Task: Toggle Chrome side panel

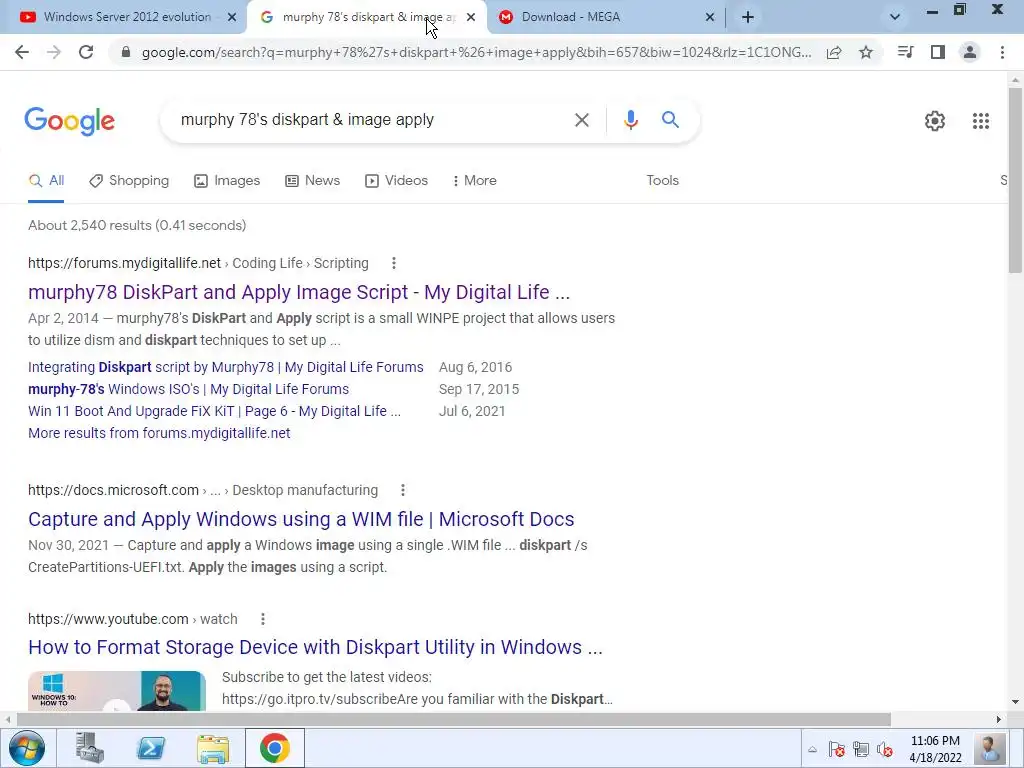Action: click(938, 52)
